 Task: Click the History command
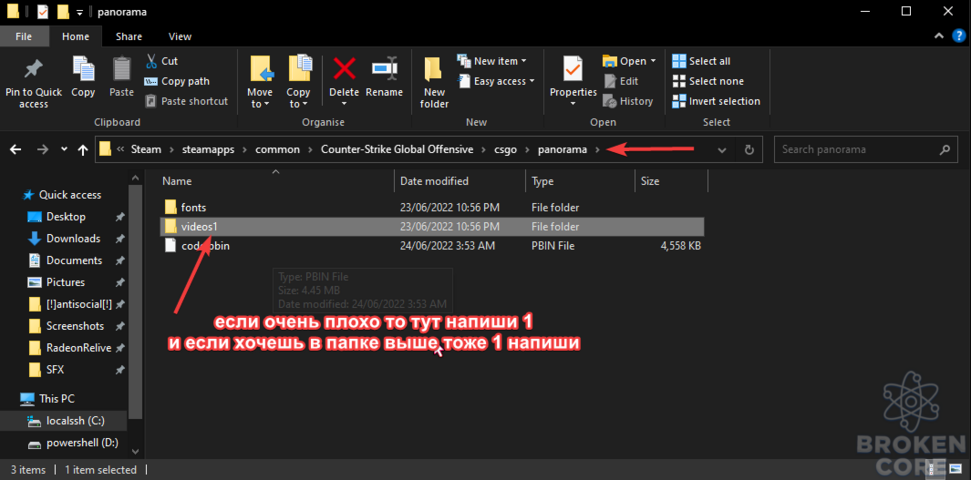pos(628,101)
